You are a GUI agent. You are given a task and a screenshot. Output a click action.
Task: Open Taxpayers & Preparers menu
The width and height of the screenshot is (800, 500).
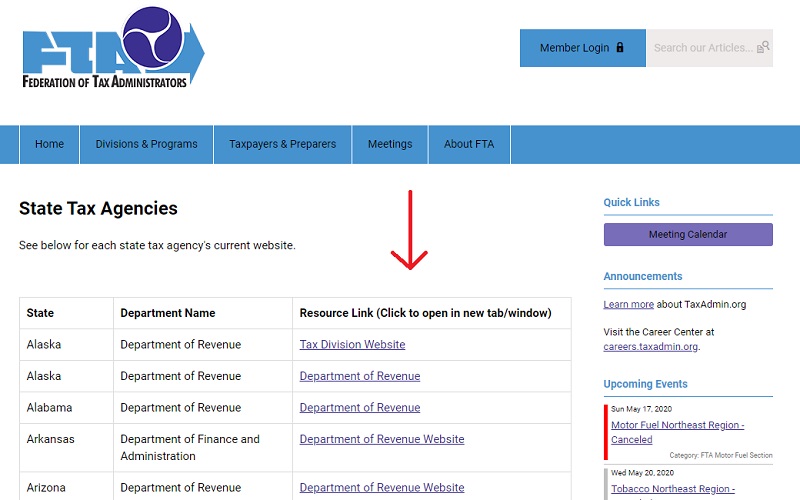point(283,144)
